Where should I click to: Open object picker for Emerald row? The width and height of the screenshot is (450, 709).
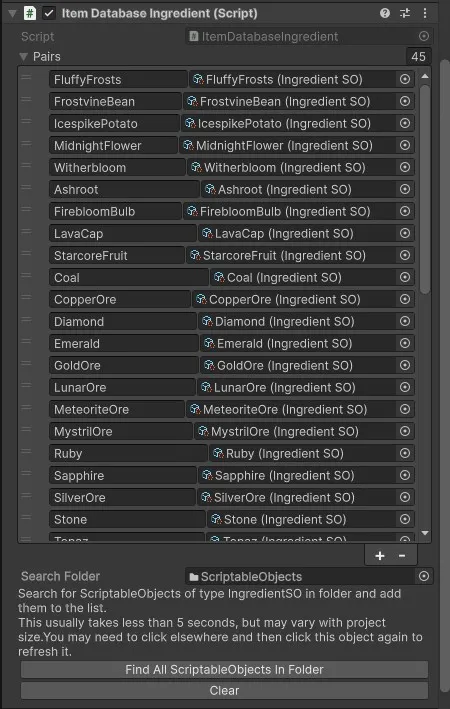405,343
